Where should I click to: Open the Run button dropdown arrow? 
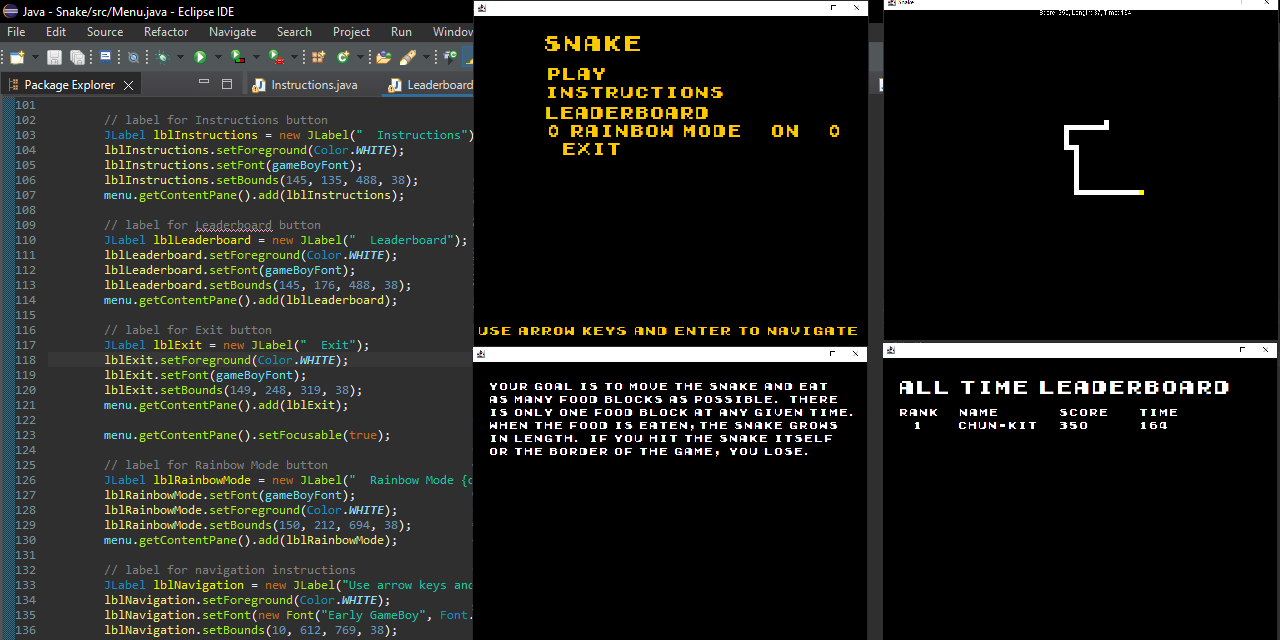pyautogui.click(x=218, y=57)
